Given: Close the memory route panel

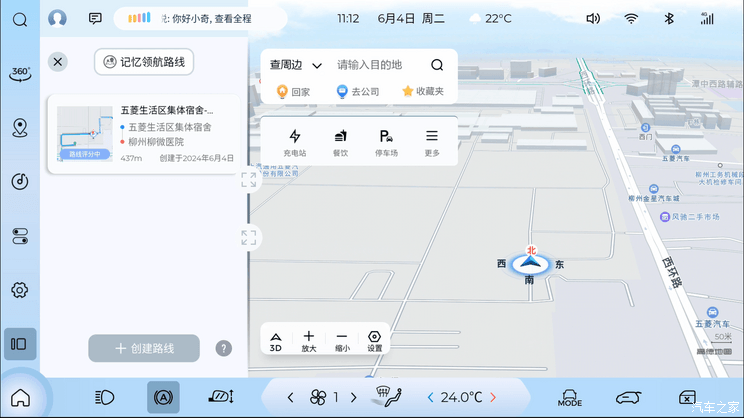Looking at the screenshot, I should (58, 62).
